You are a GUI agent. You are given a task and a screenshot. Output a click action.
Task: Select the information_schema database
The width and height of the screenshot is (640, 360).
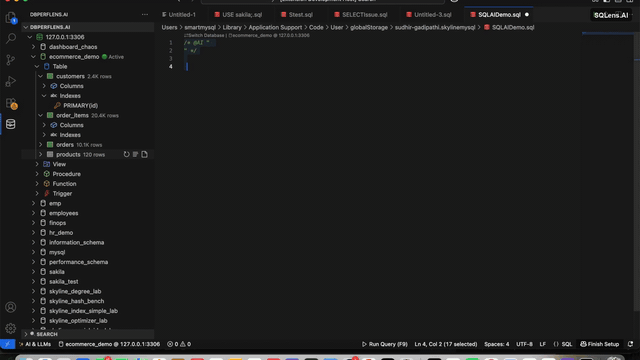[76, 242]
